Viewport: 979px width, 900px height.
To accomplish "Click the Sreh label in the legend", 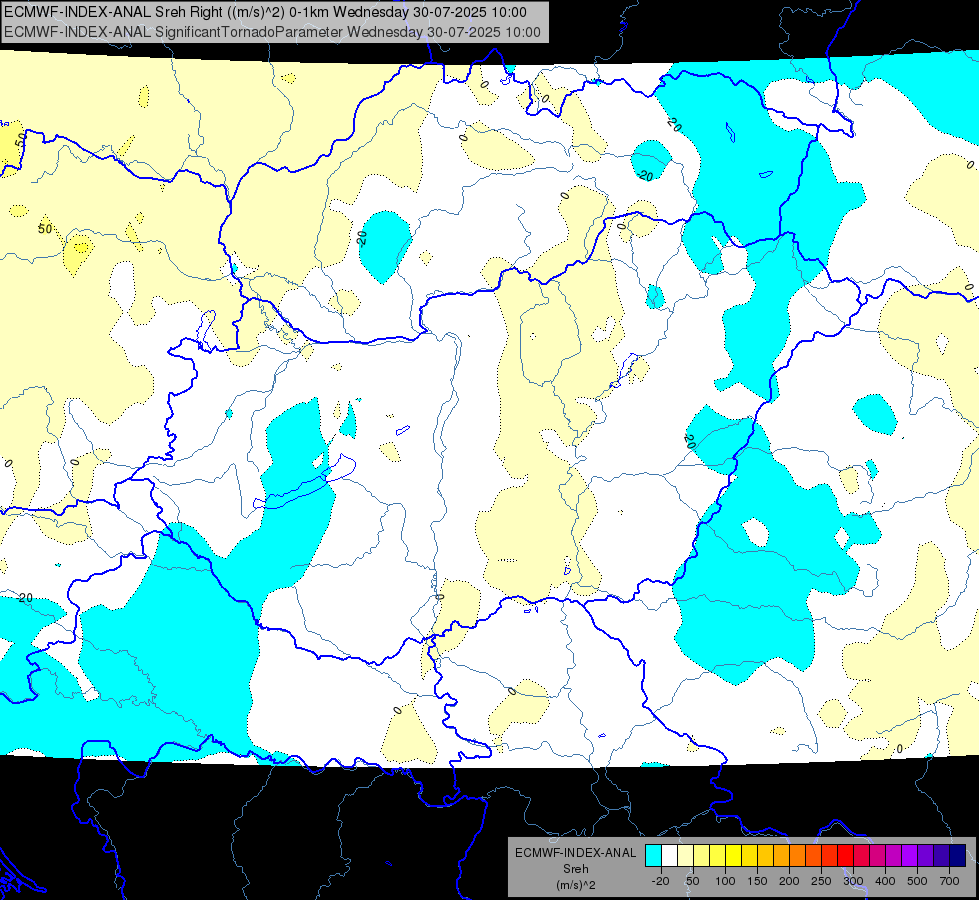I will pos(576,869).
